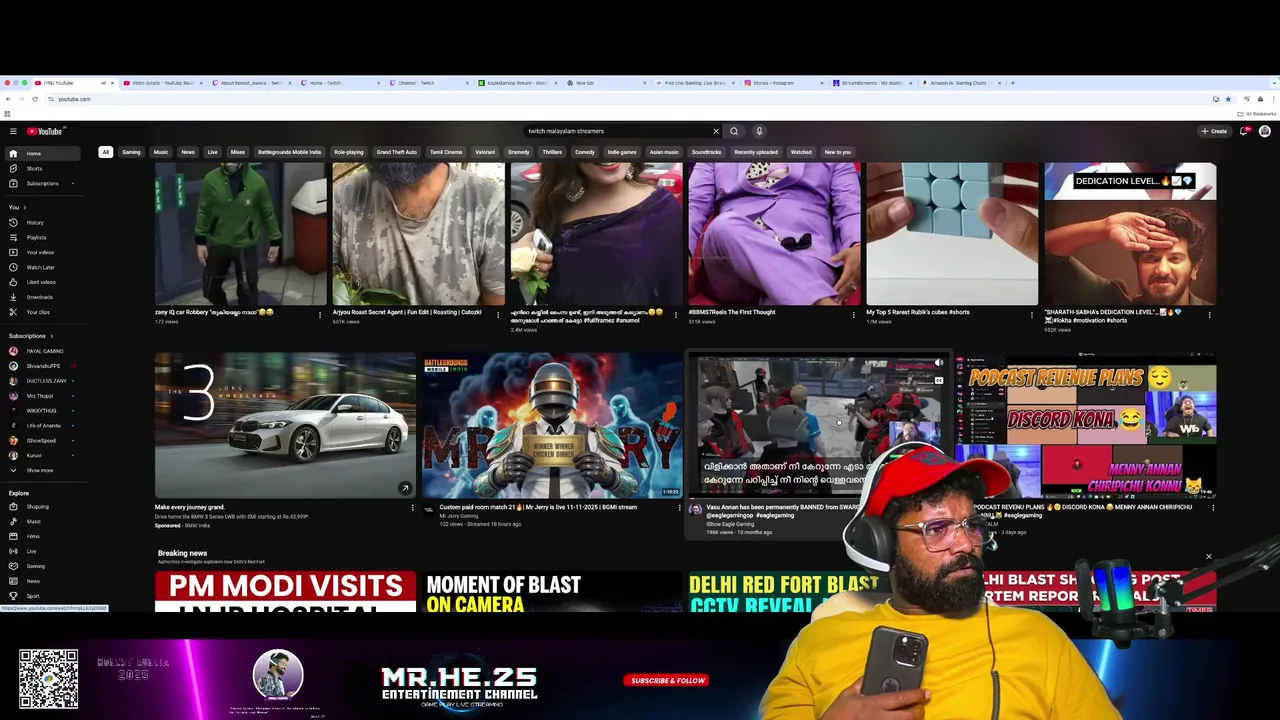Image resolution: width=1280 pixels, height=720 pixels.
Task: Open a new browser tab with plus
Action: click(1012, 83)
